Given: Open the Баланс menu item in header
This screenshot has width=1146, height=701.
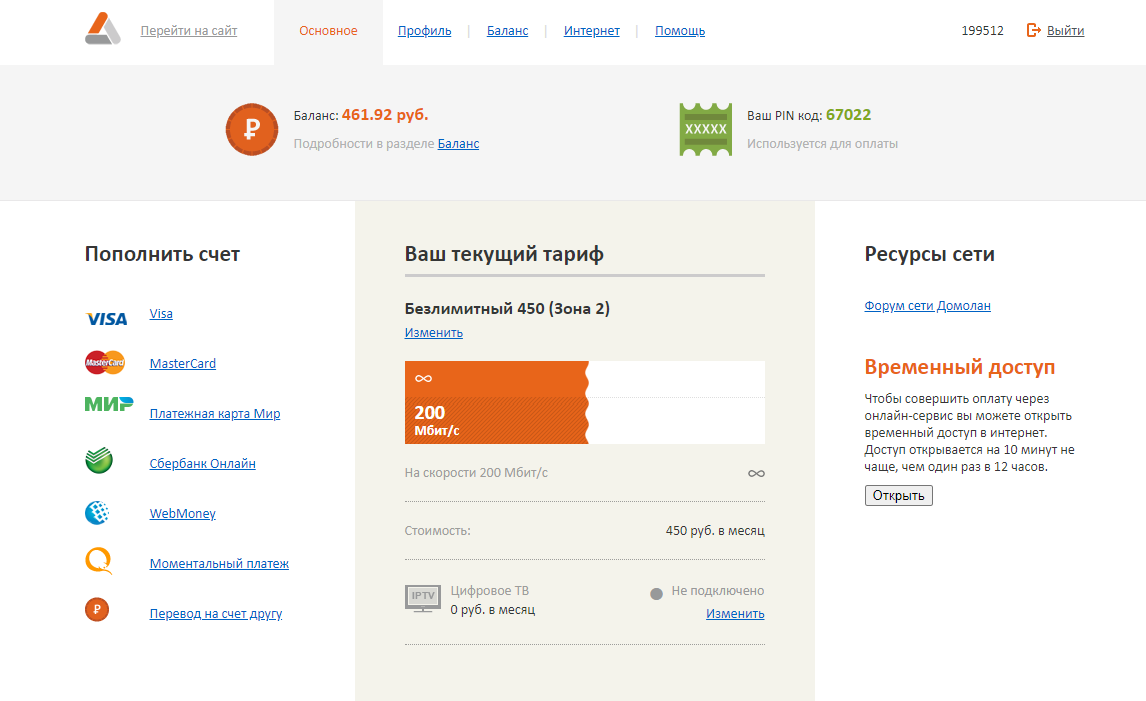Looking at the screenshot, I should 507,31.
